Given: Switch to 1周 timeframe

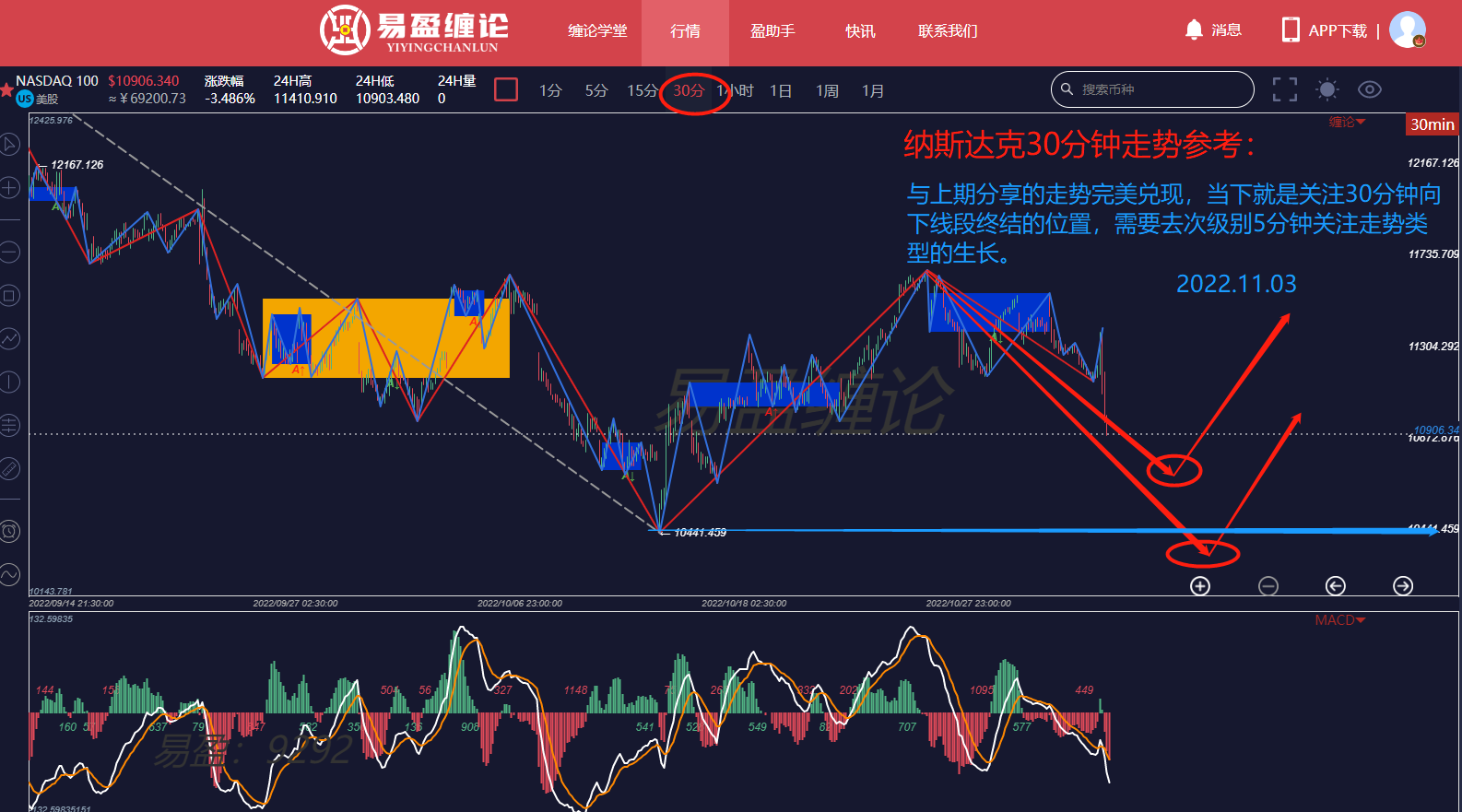Looking at the screenshot, I should (x=827, y=90).
